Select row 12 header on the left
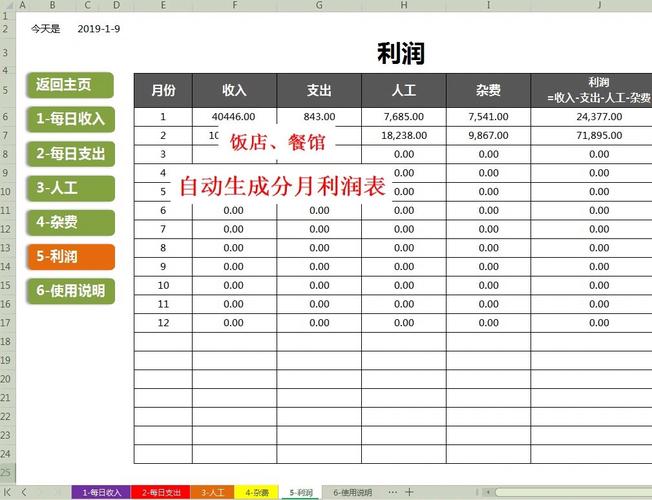Viewport: 652px width, 500px height. (x=7, y=228)
